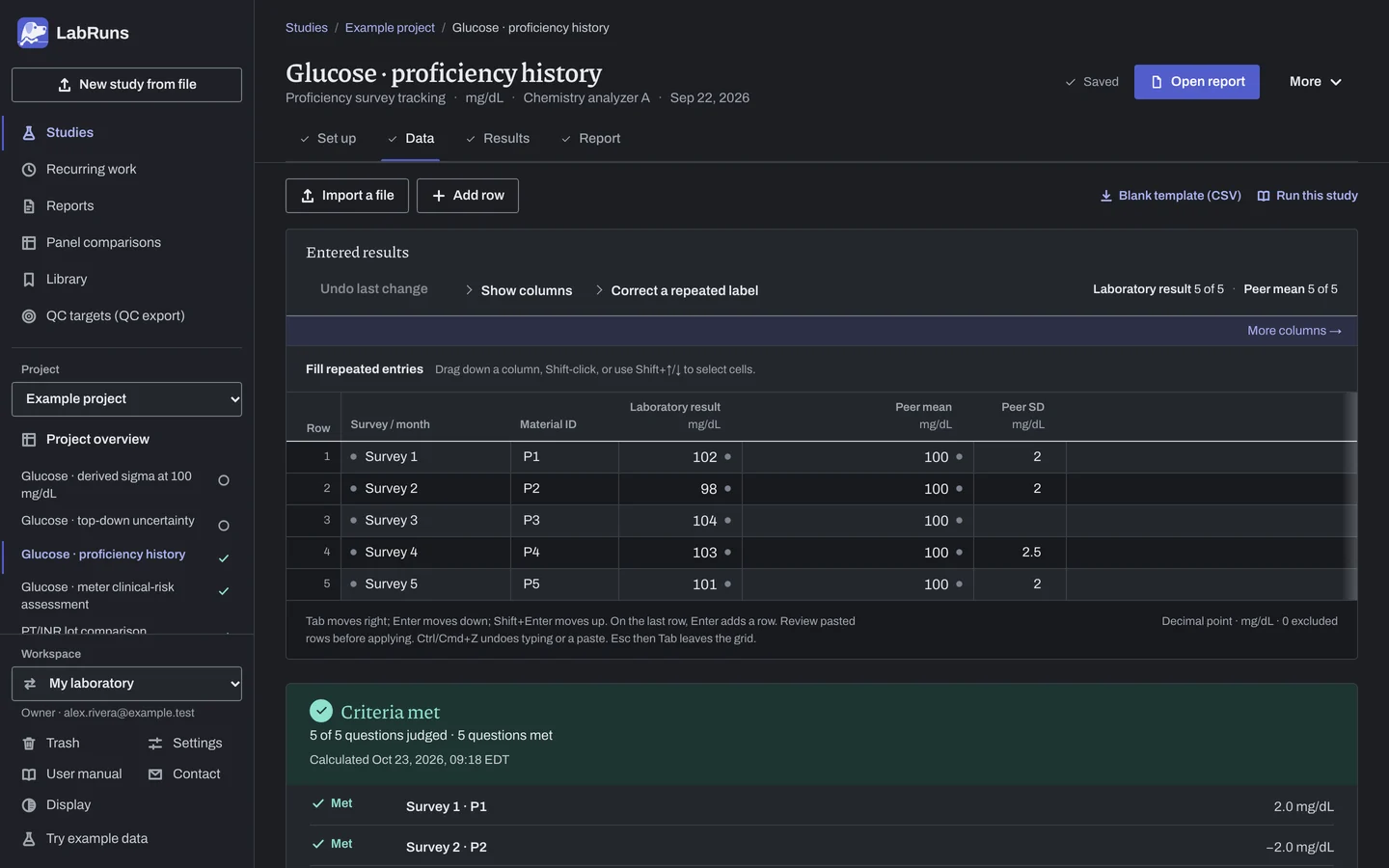Switch to the Results tab

(498, 139)
